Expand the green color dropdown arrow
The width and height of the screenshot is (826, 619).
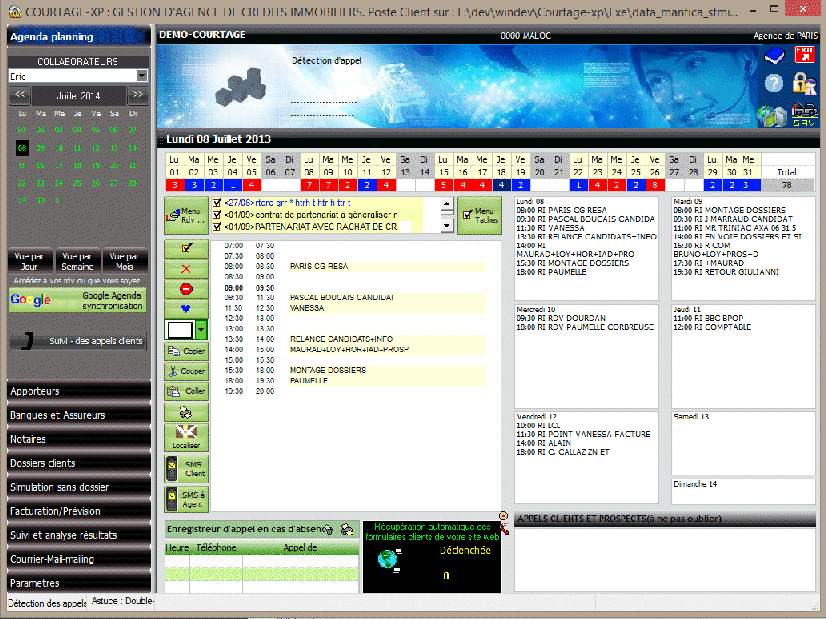(201, 329)
